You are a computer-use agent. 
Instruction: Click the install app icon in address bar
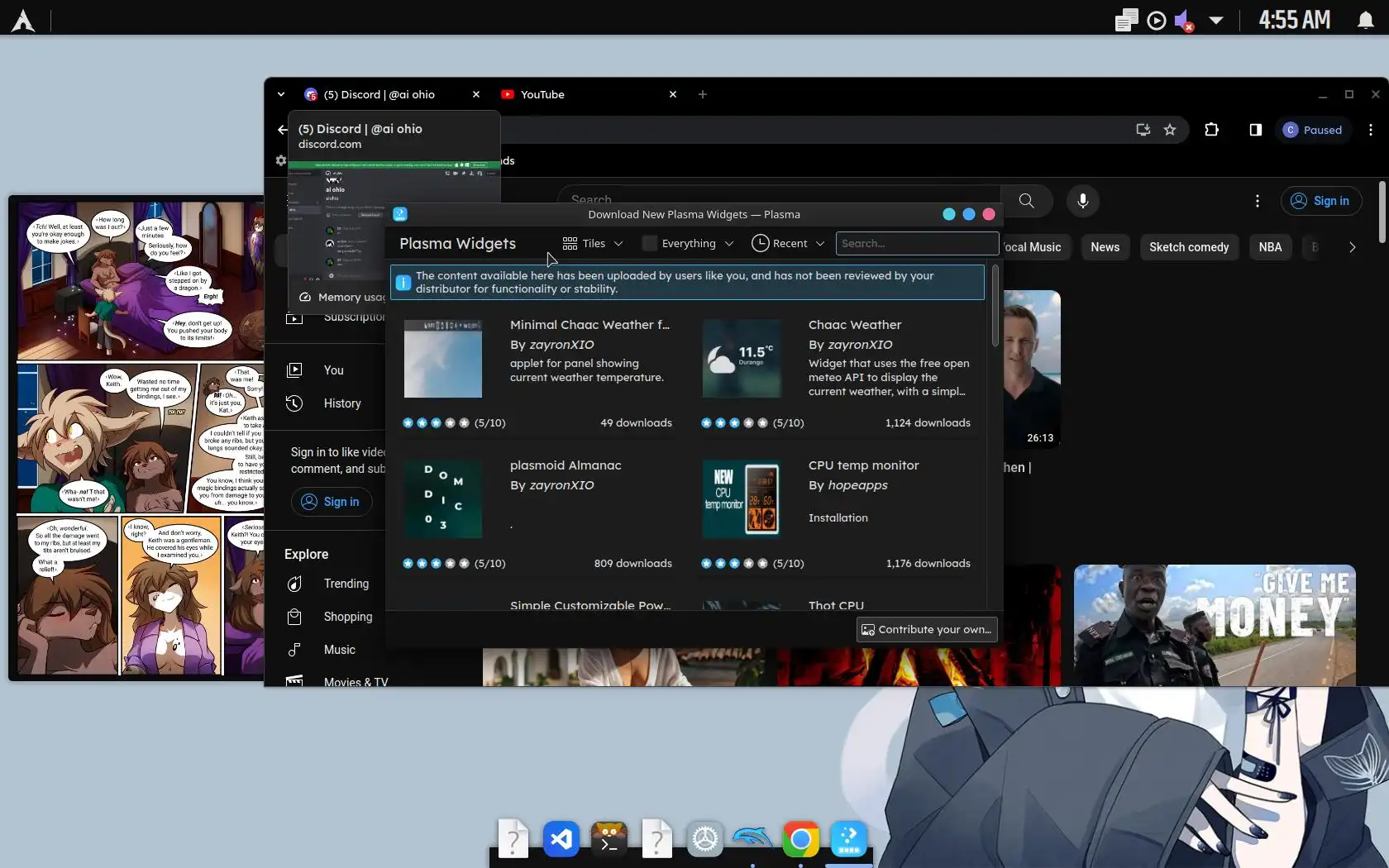point(1143,130)
